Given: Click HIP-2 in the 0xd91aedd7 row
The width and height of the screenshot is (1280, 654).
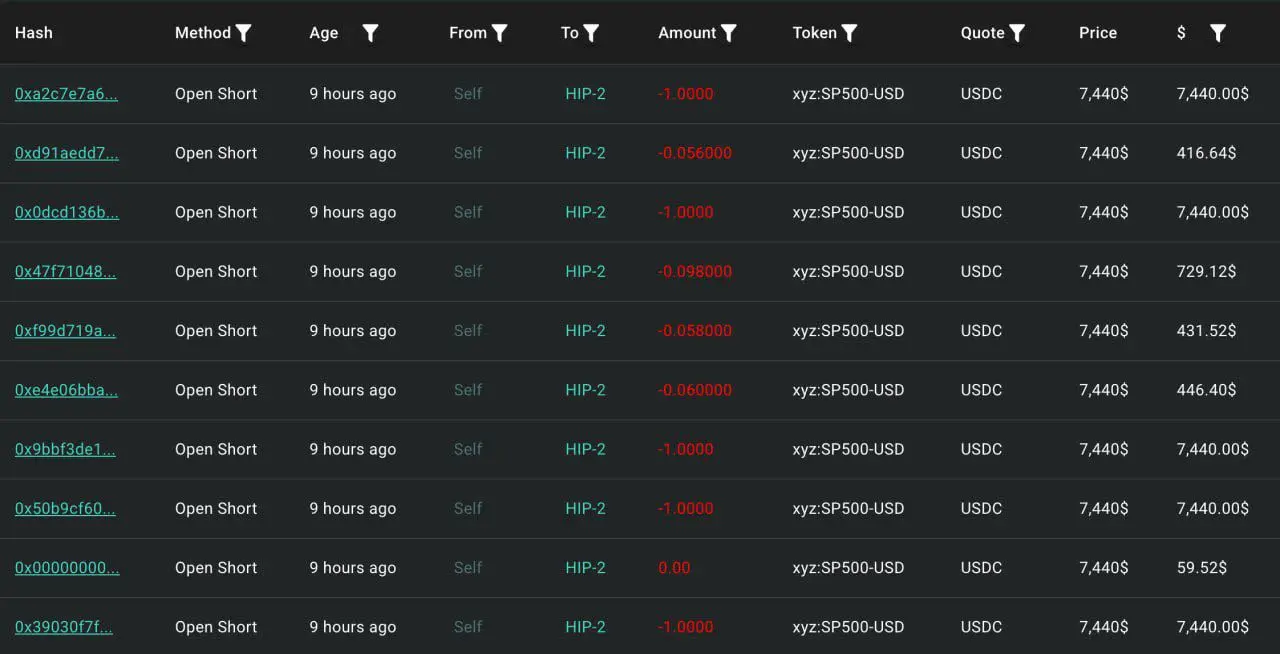Looking at the screenshot, I should [585, 153].
